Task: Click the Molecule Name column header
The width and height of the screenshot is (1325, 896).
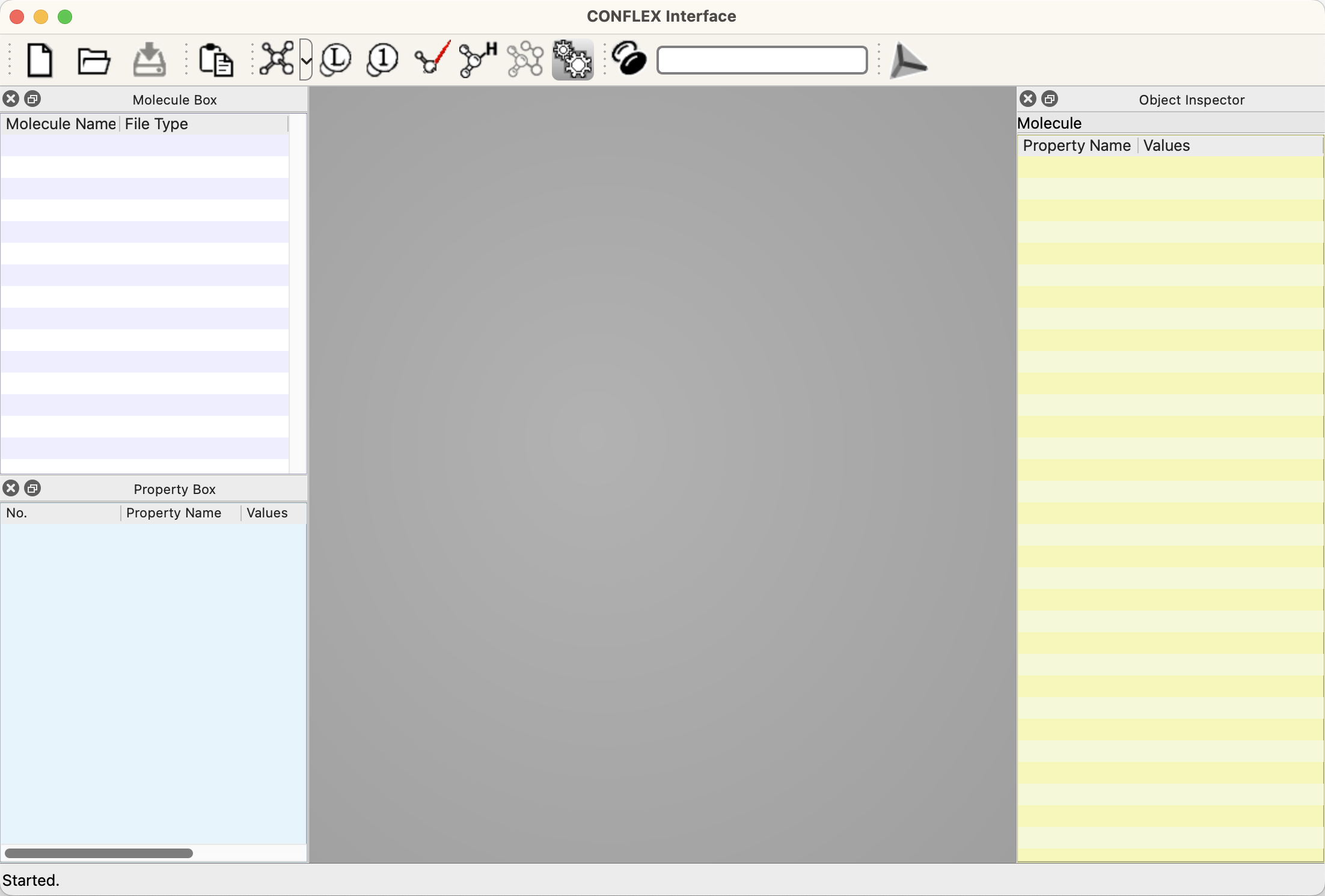Action: [61, 124]
